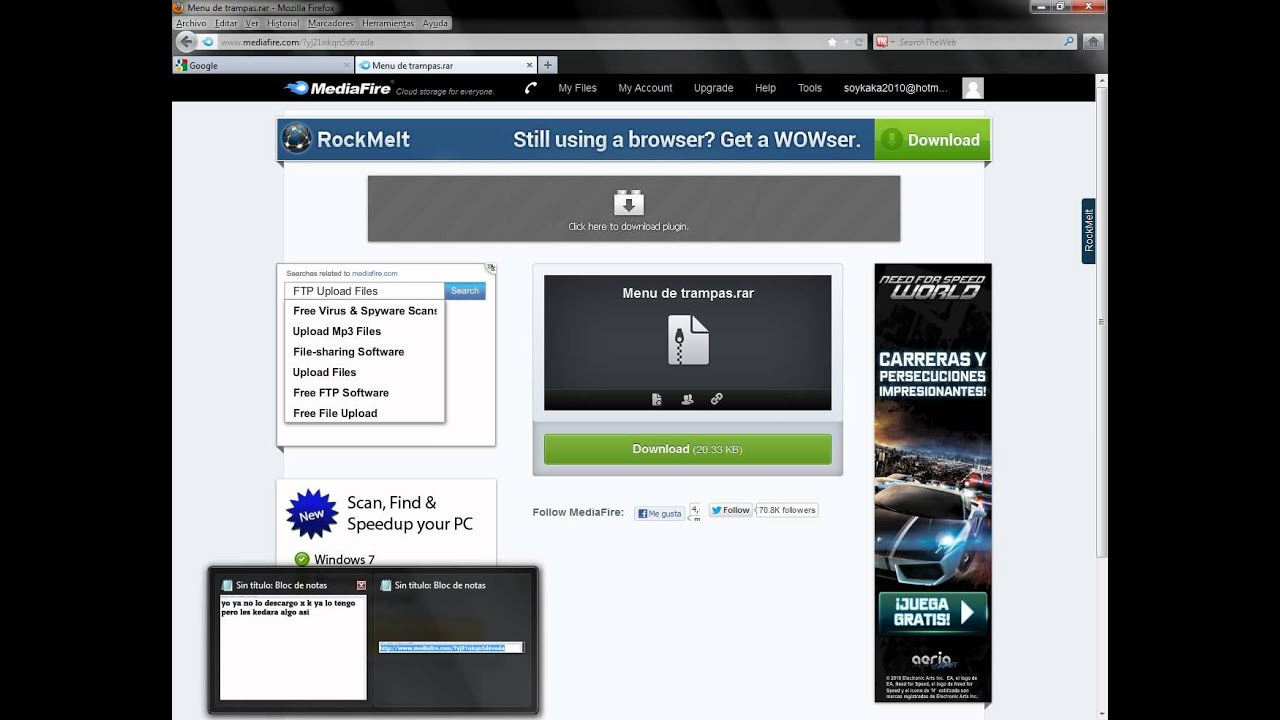Click the FTP Upload Files search field

tap(365, 291)
